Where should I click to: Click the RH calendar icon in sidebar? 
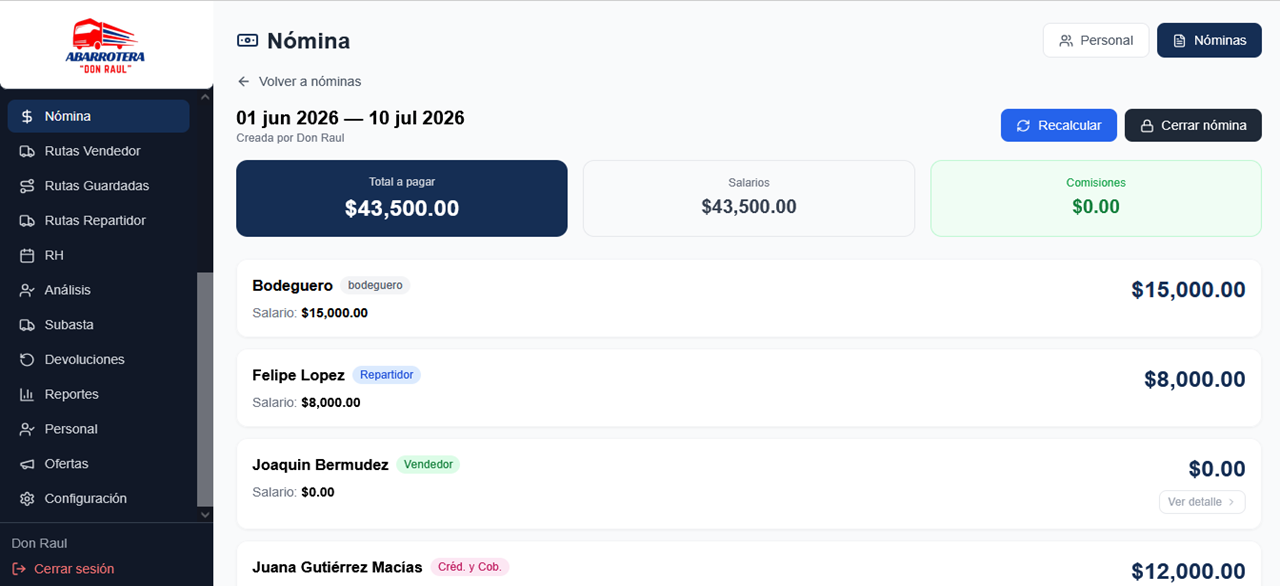coord(27,255)
